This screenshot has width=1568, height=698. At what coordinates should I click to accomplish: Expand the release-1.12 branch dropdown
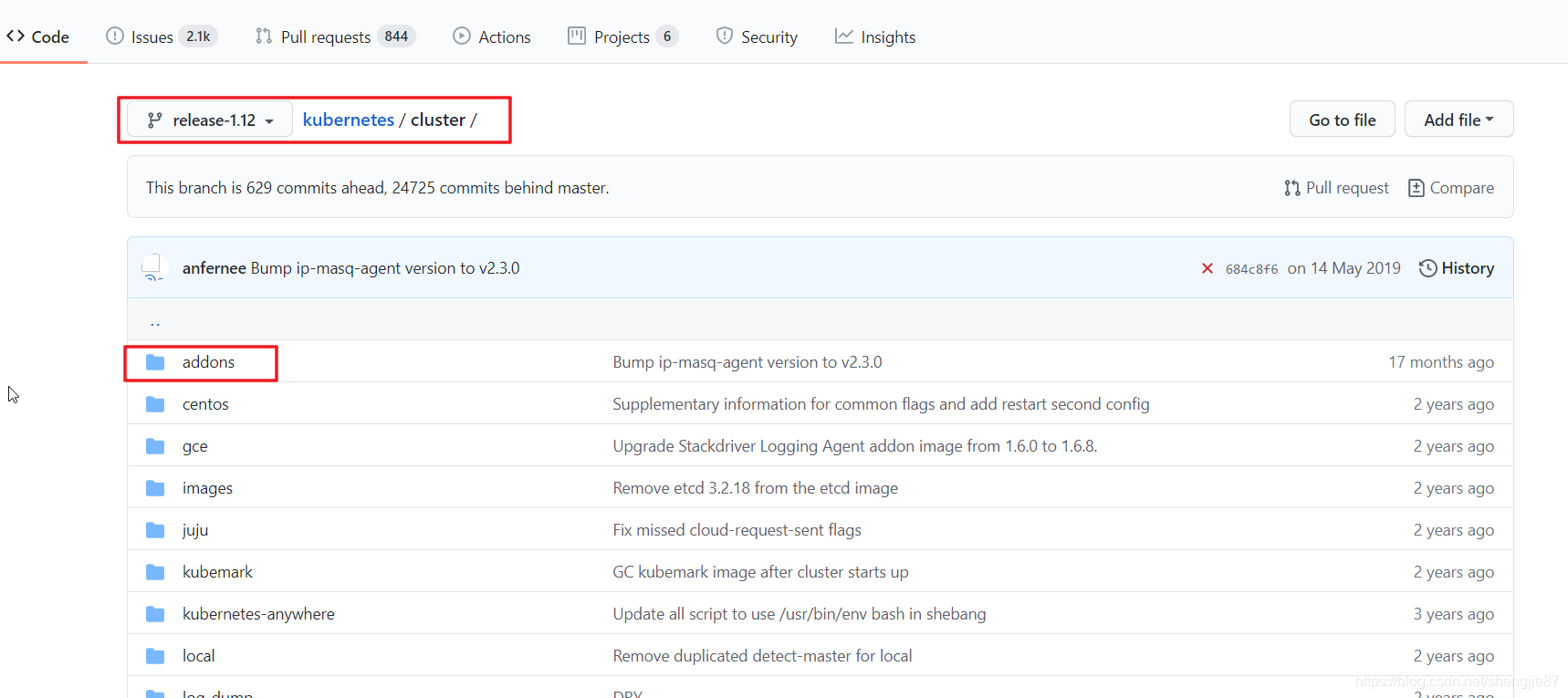tap(210, 120)
